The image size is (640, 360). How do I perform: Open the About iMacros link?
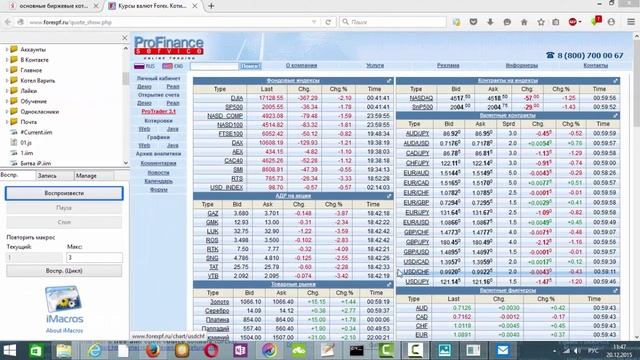click(x=64, y=331)
